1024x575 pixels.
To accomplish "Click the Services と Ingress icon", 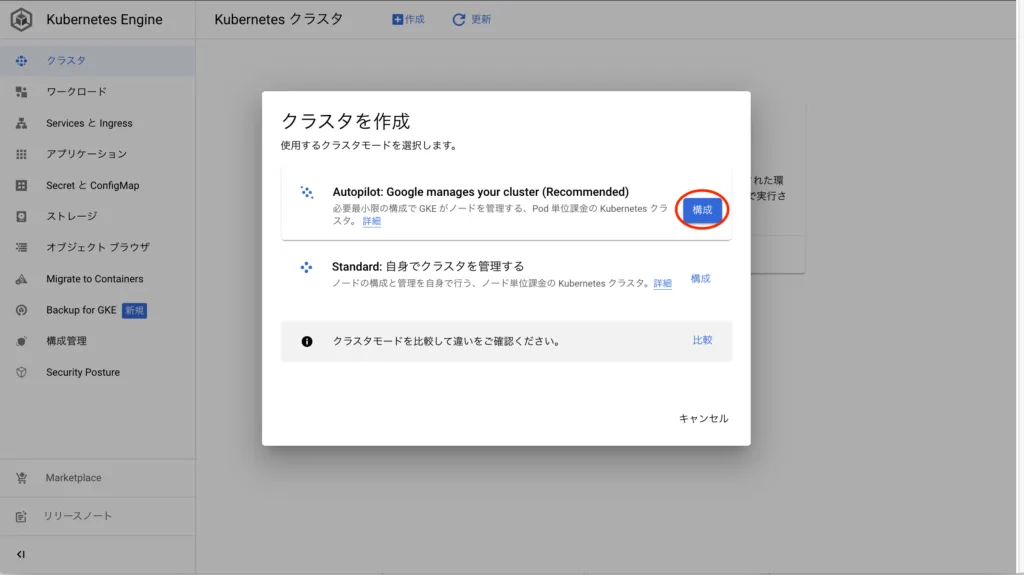I will (x=22, y=123).
